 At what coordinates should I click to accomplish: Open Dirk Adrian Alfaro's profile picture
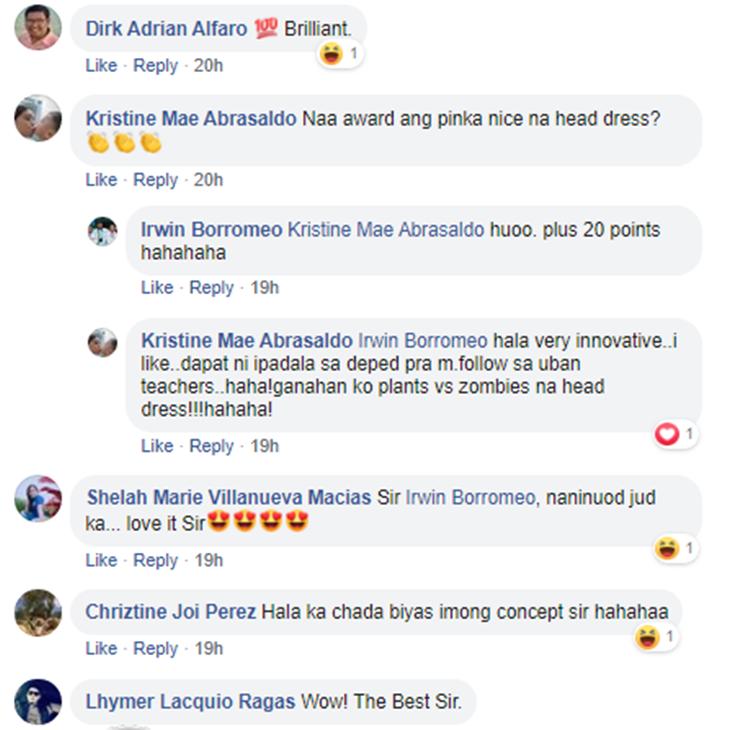[38, 28]
